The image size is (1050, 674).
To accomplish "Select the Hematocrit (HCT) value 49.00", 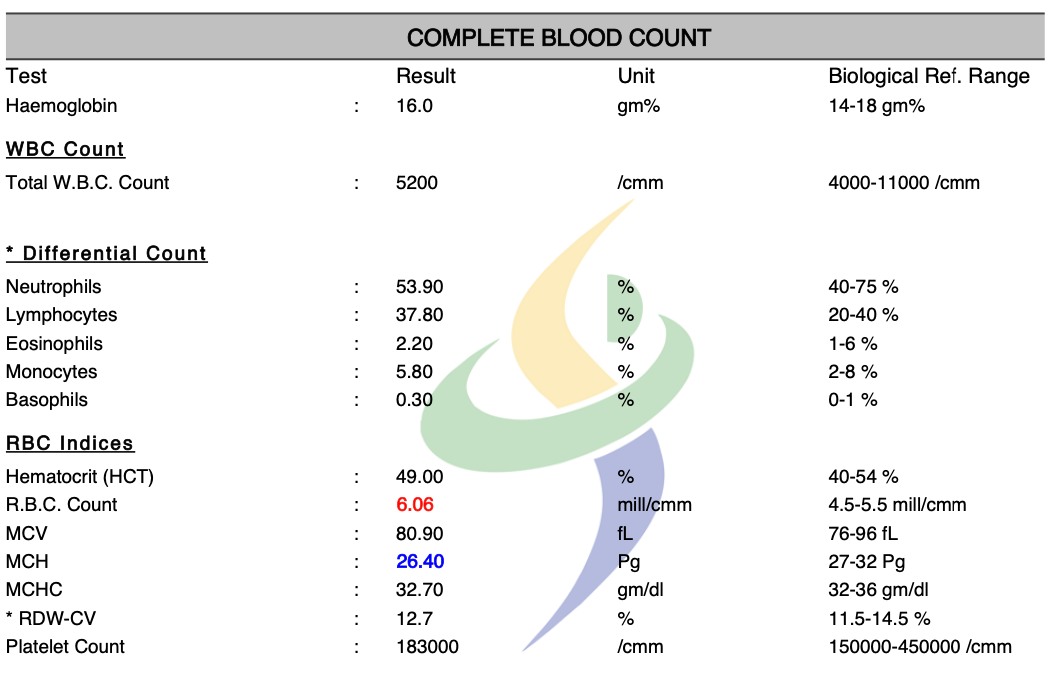I will click(x=419, y=477).
